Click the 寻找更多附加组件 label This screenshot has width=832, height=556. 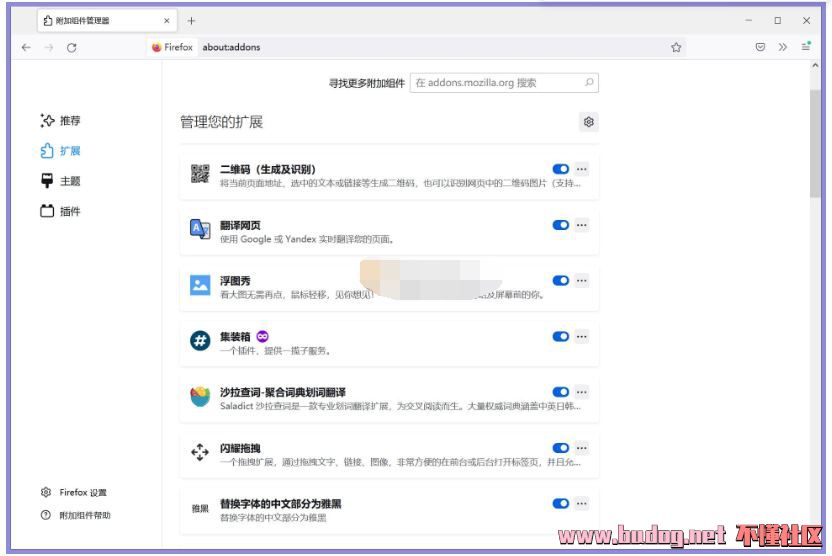click(x=367, y=83)
